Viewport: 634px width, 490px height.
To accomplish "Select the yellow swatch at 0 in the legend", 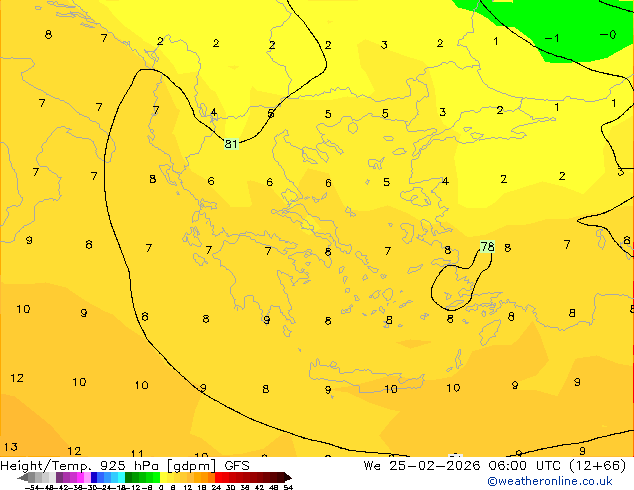I will [x=163, y=477].
